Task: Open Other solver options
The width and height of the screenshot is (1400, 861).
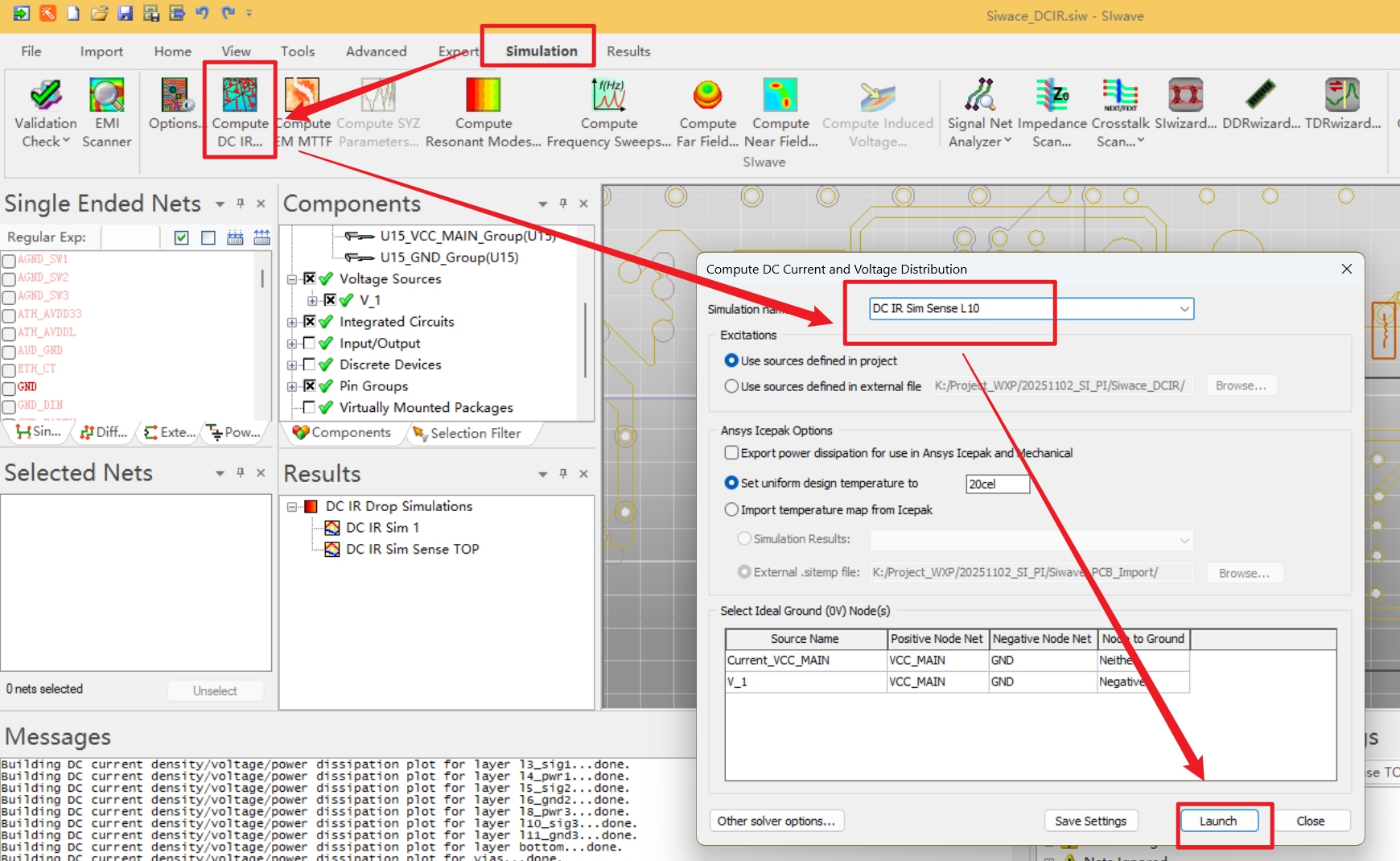Action: point(776,821)
